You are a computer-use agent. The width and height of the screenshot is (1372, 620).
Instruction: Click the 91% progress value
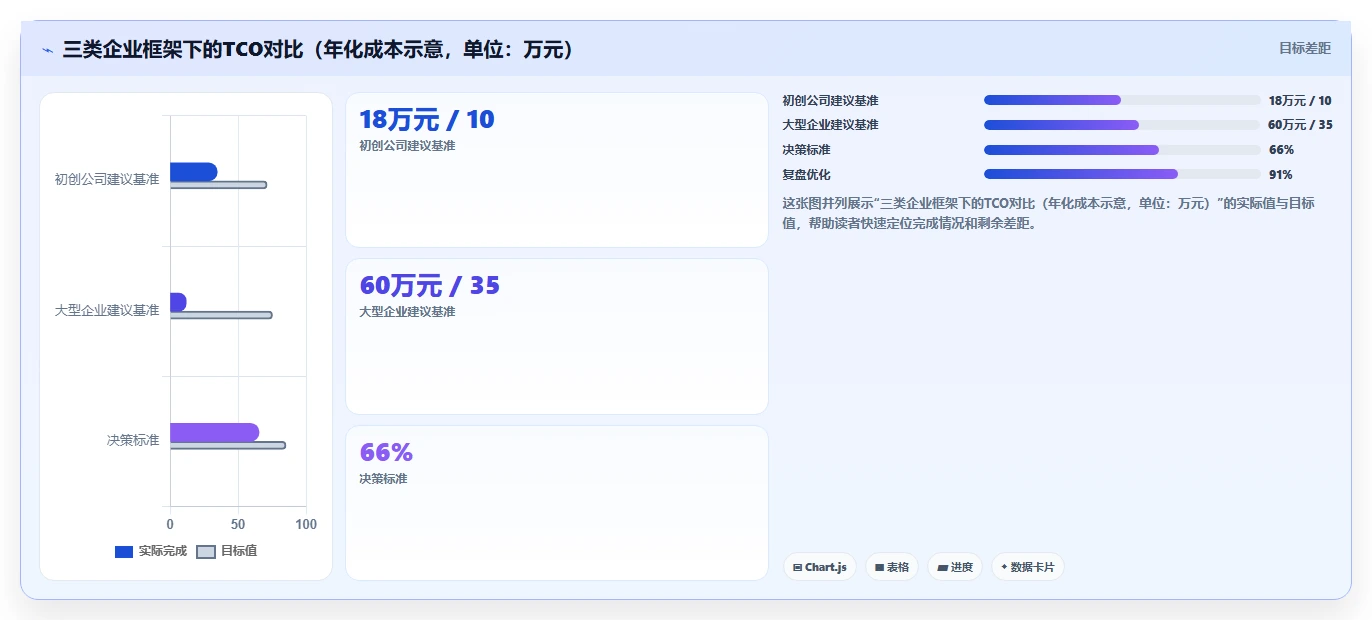(x=1280, y=175)
